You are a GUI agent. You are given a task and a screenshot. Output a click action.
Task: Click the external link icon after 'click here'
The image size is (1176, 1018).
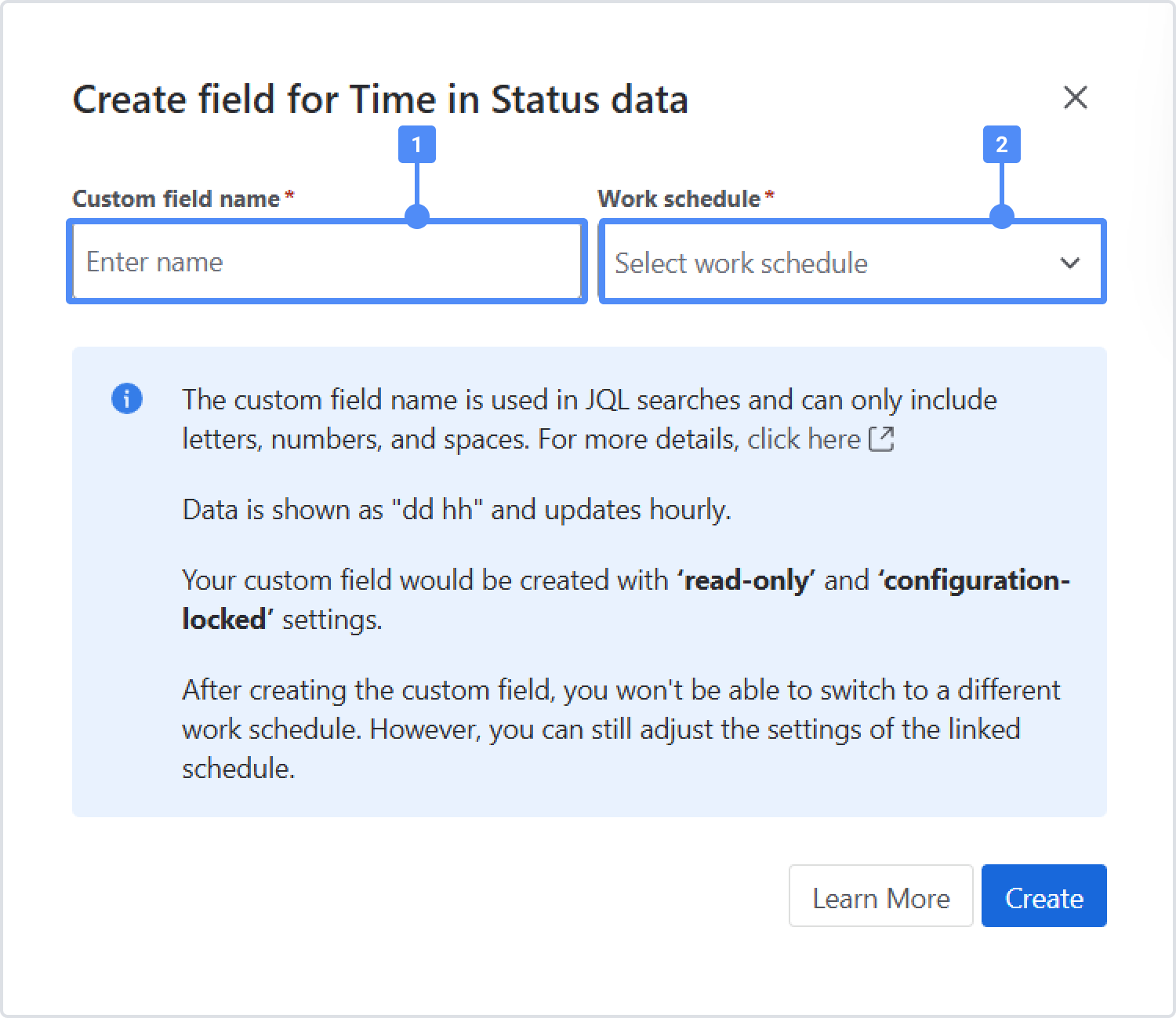click(x=881, y=439)
